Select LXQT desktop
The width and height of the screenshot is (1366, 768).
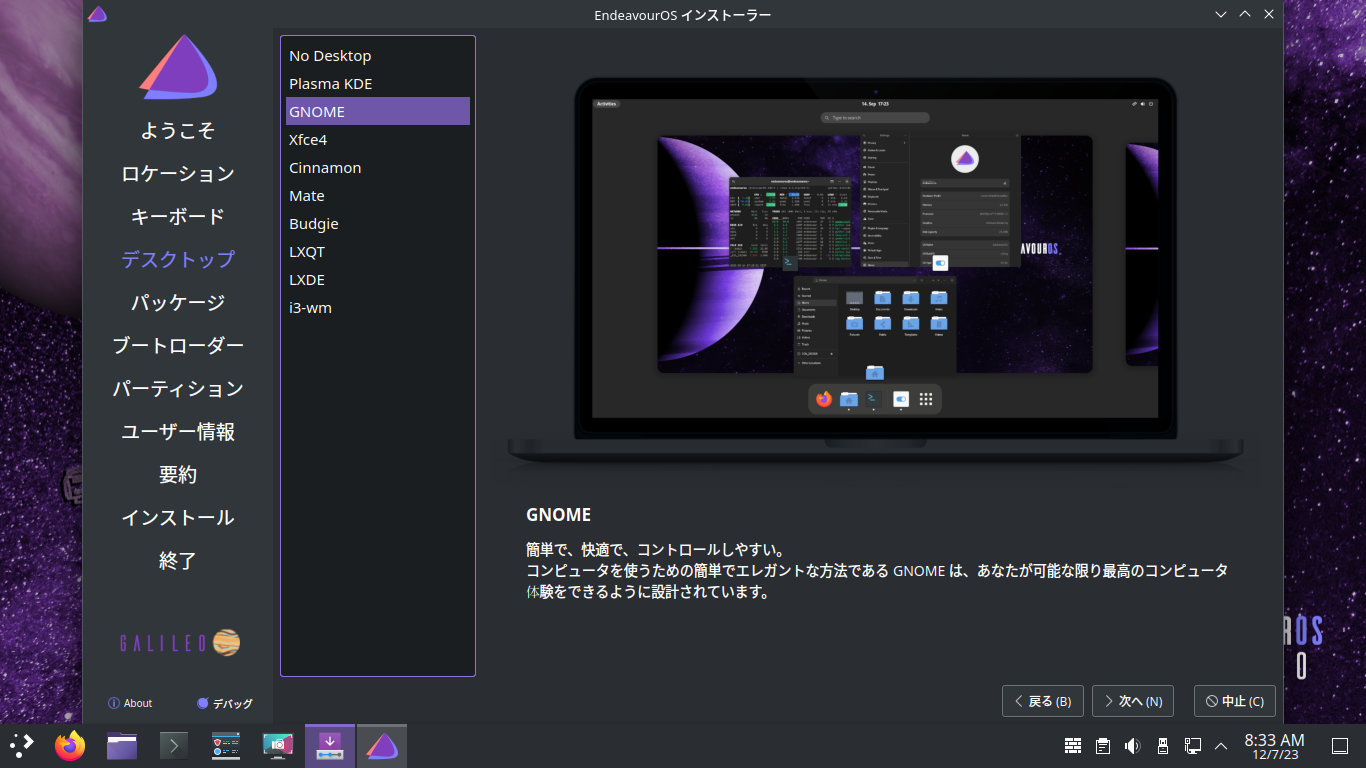[x=378, y=252]
